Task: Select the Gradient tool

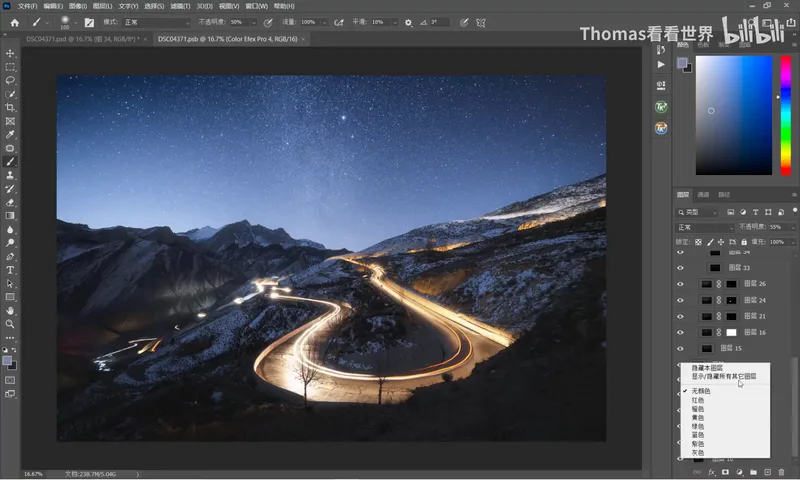Action: [10, 216]
